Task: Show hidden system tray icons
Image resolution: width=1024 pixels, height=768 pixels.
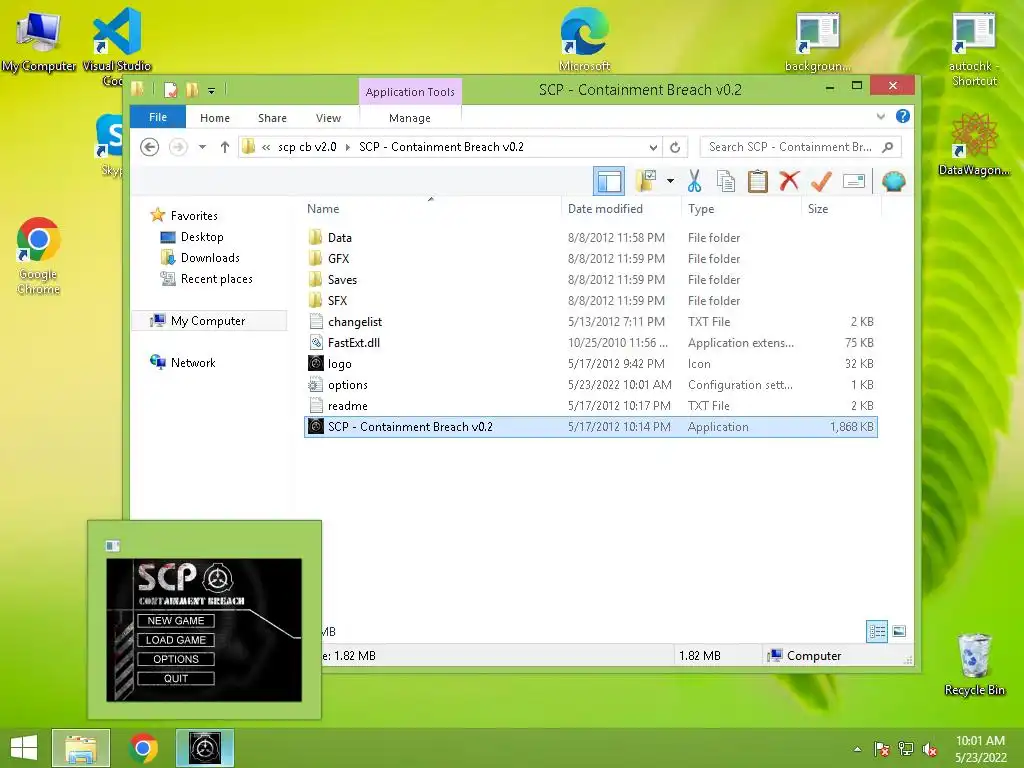Action: [x=857, y=749]
